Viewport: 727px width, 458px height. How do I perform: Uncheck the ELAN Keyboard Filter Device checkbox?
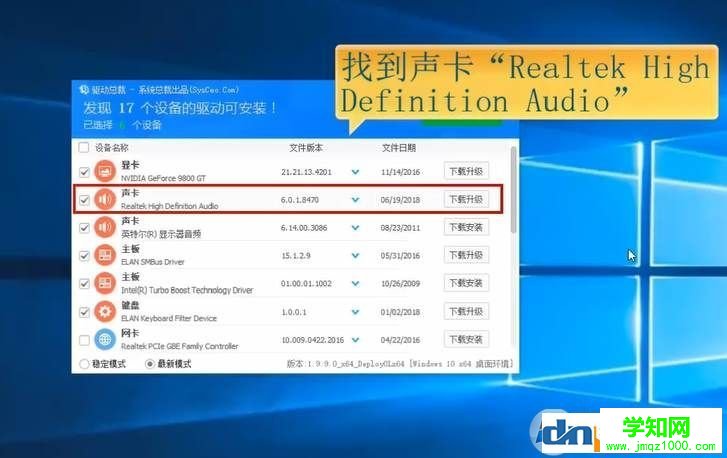click(x=84, y=312)
